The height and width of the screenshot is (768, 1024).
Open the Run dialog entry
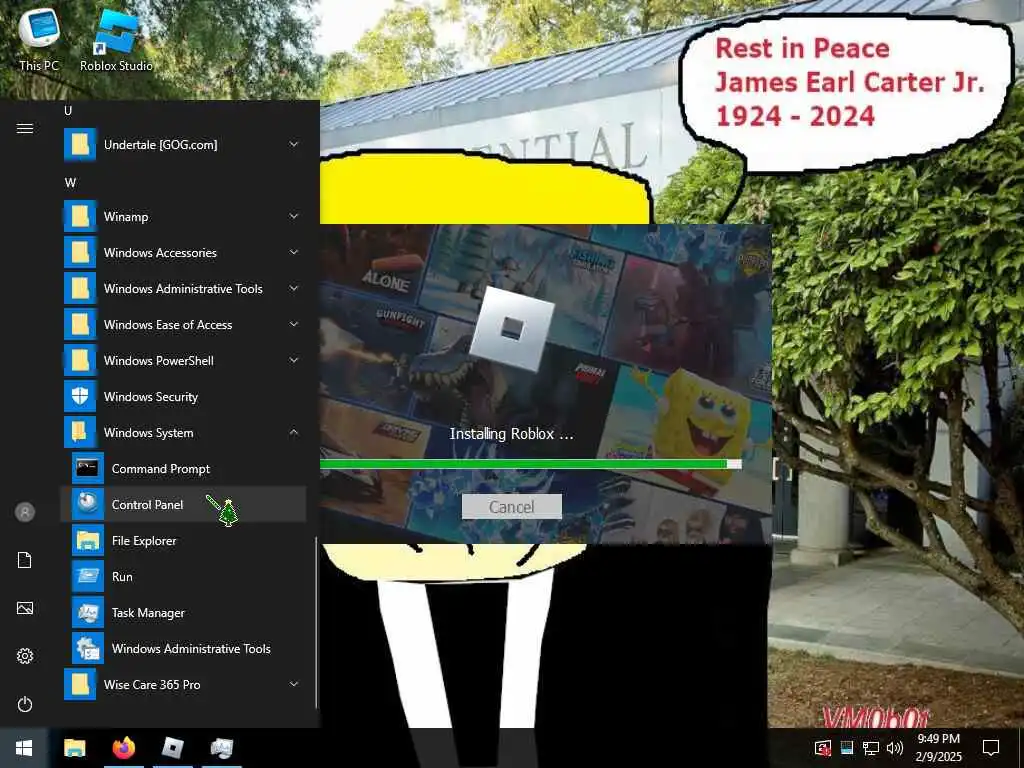click(183, 577)
